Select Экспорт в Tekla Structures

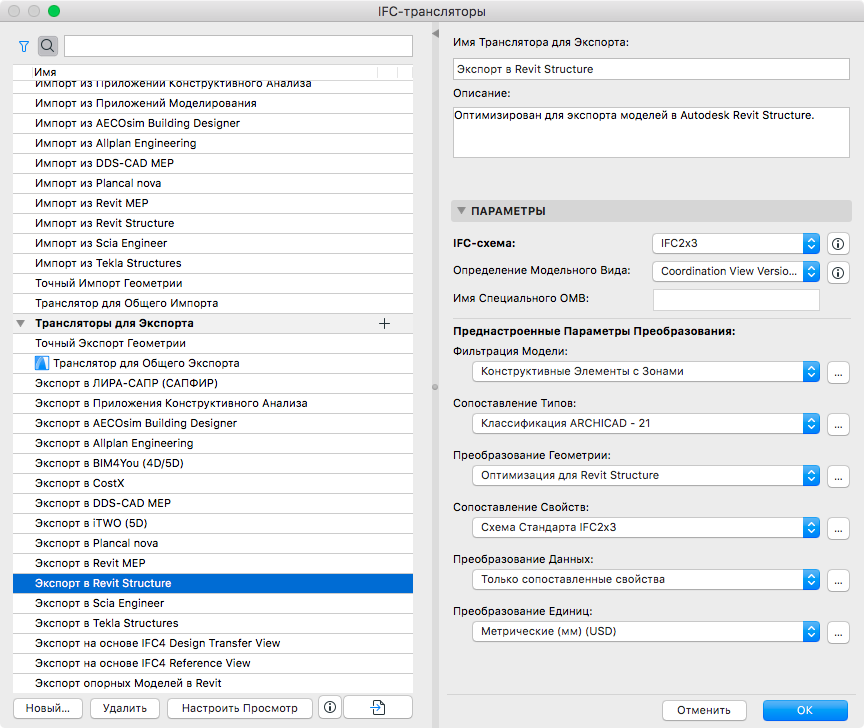213,623
